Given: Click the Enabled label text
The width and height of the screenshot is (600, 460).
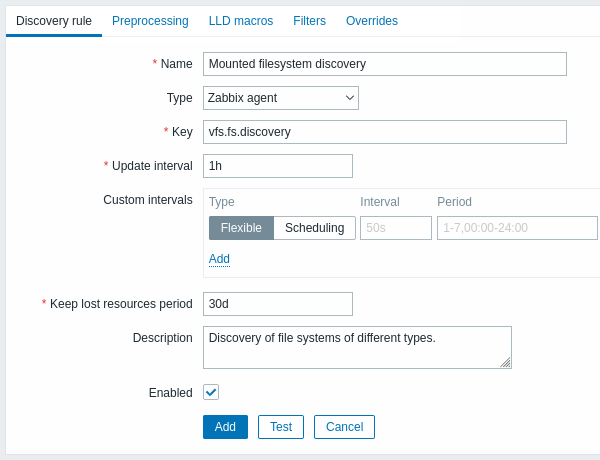Looking at the screenshot, I should click(x=171, y=393).
